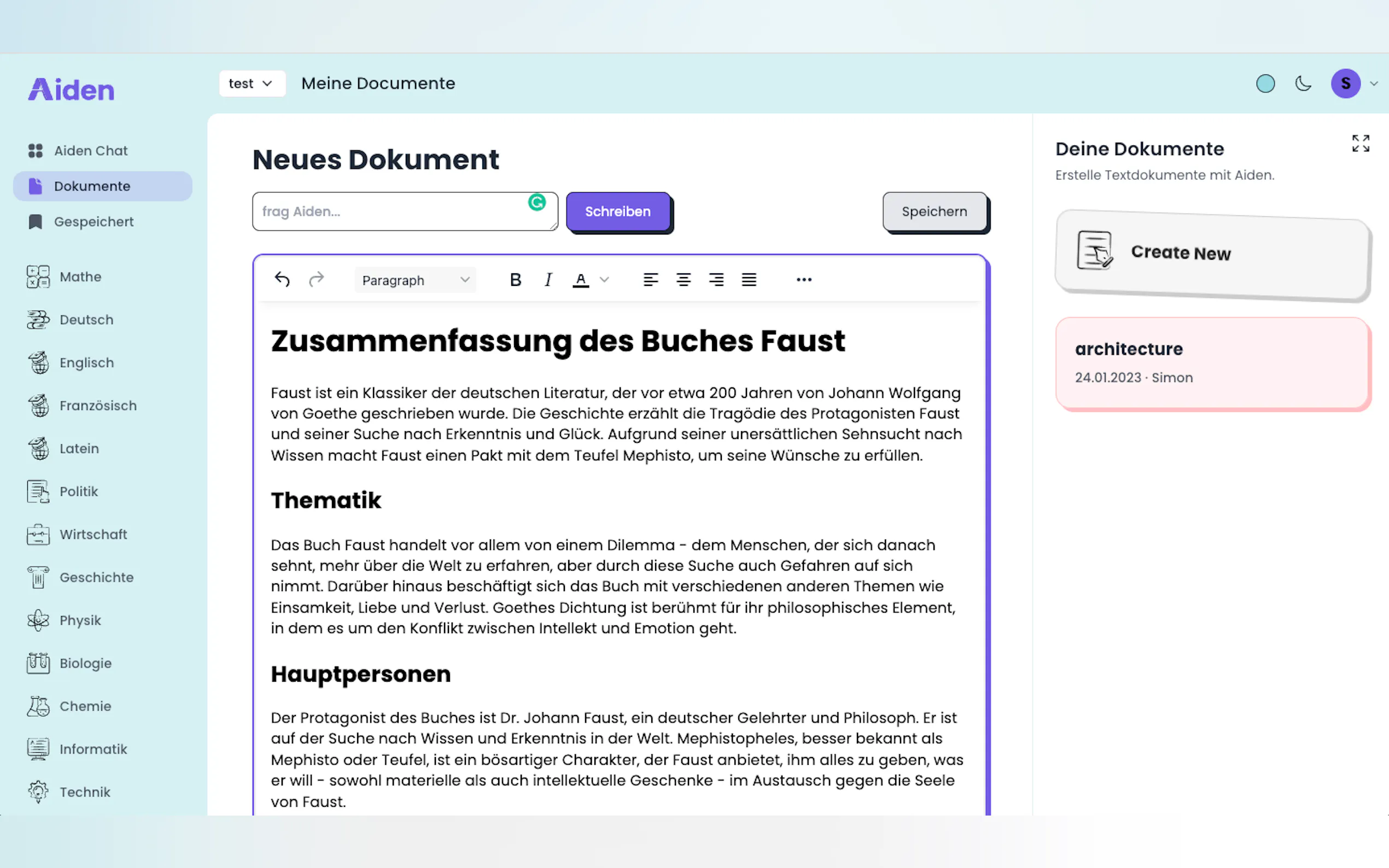Open more toolbar options ellipsis
Viewport: 1389px width, 868px height.
[804, 279]
